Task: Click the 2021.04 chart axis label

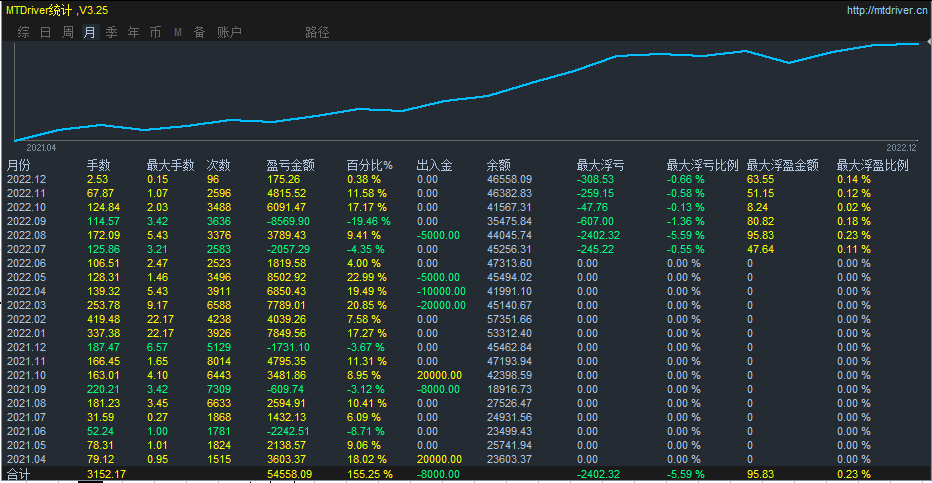Action: pos(41,148)
